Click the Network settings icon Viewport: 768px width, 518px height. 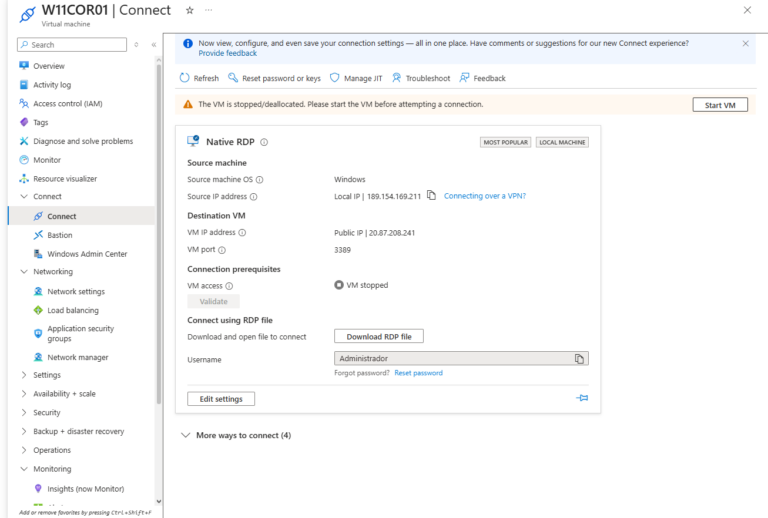point(38,291)
